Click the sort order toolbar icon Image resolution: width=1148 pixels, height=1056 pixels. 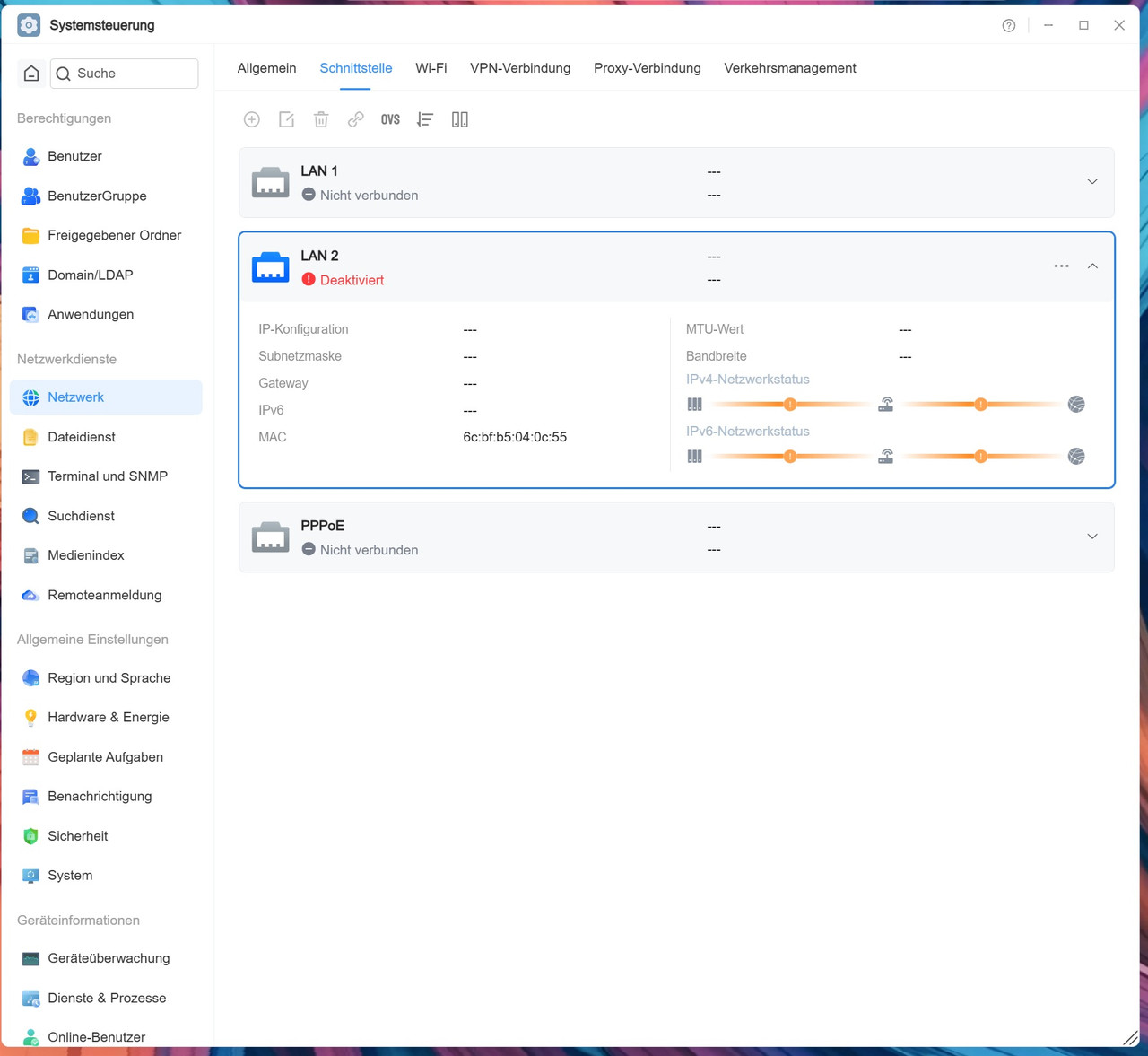[x=425, y=119]
